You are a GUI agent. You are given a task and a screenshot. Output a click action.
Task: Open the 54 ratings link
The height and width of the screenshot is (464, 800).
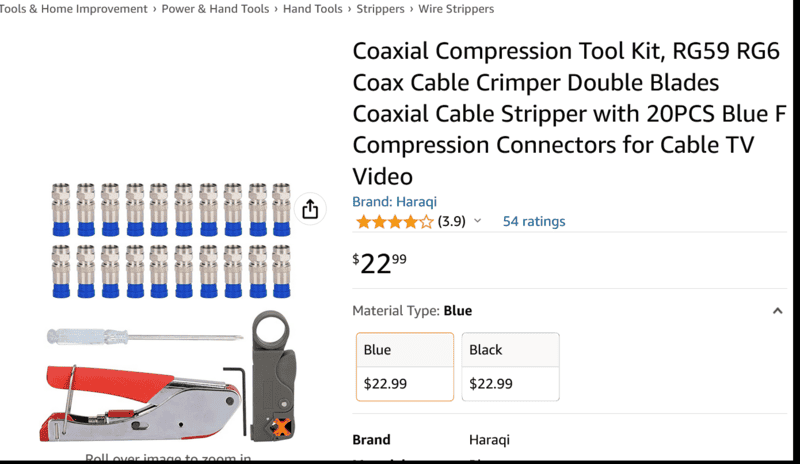coord(533,222)
